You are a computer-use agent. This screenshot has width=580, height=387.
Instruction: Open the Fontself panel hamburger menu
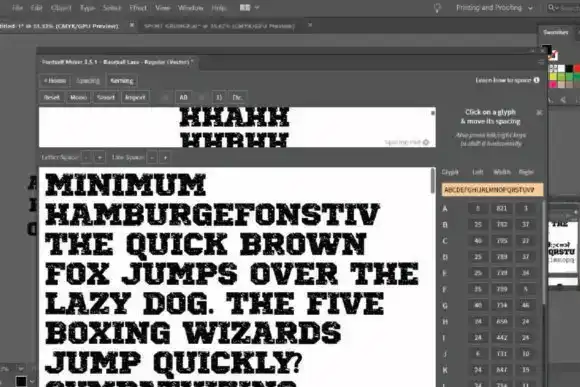[x=541, y=62]
